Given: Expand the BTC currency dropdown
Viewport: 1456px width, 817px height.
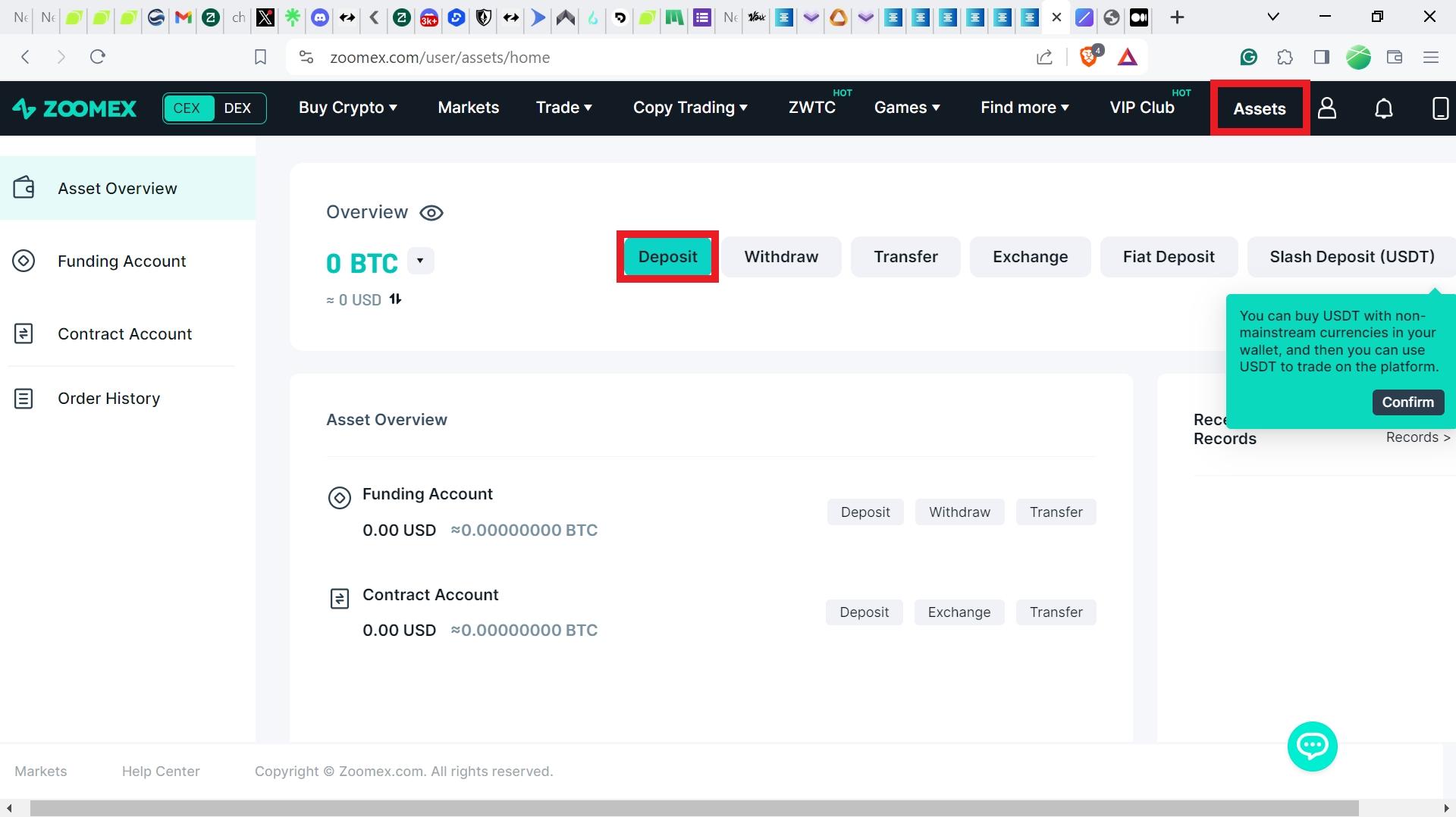Looking at the screenshot, I should click(x=420, y=261).
